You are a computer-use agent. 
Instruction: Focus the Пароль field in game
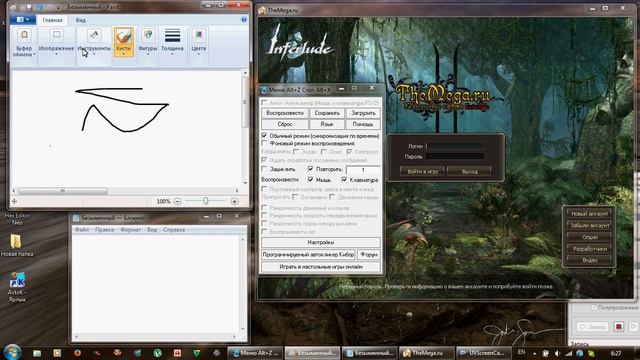click(455, 156)
